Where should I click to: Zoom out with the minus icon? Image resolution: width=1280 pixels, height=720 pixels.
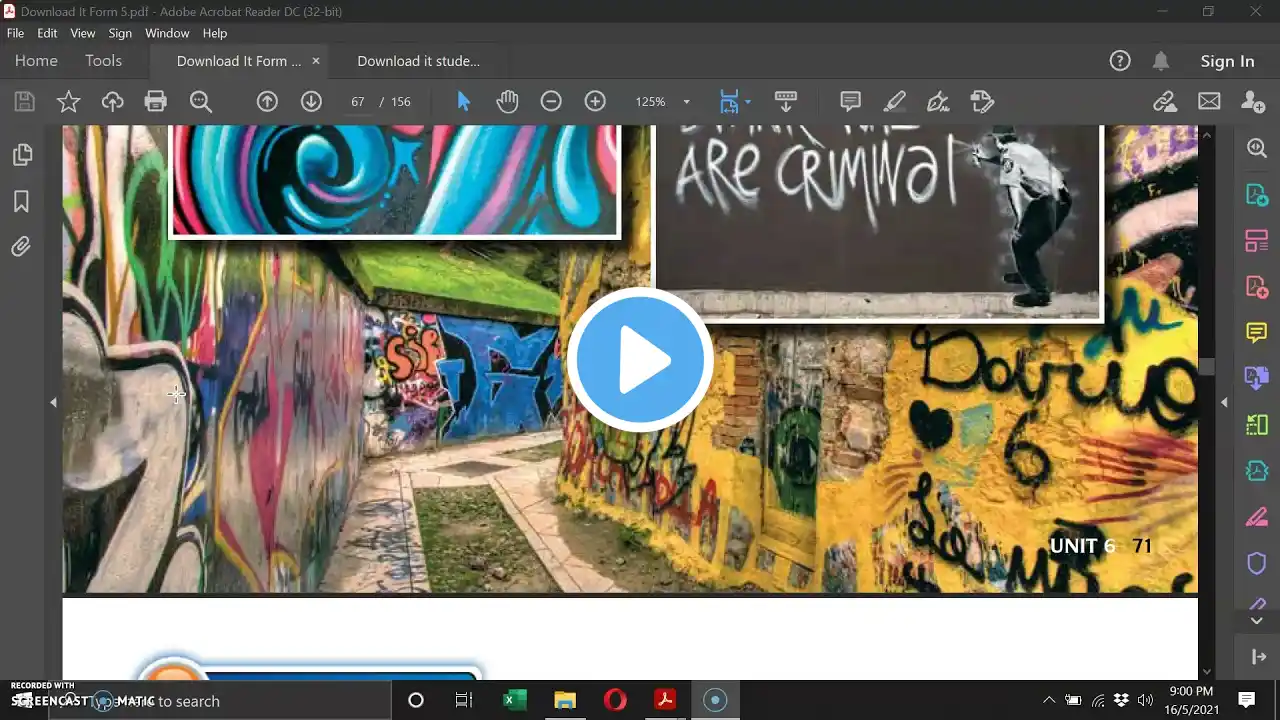551,101
